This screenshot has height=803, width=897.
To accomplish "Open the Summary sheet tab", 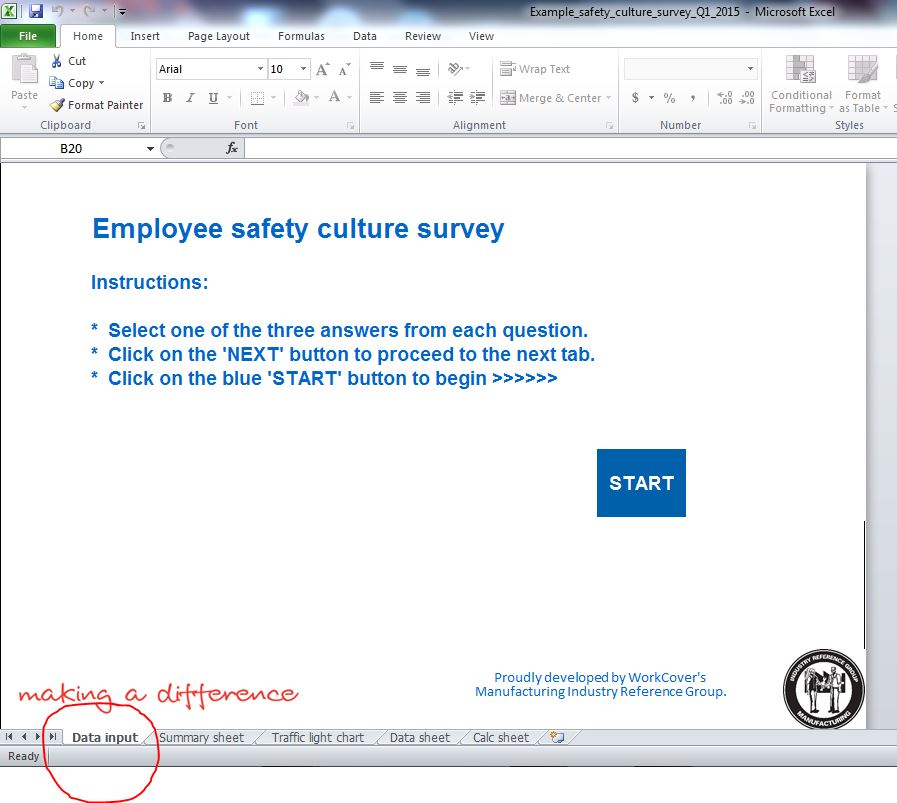I will point(202,737).
